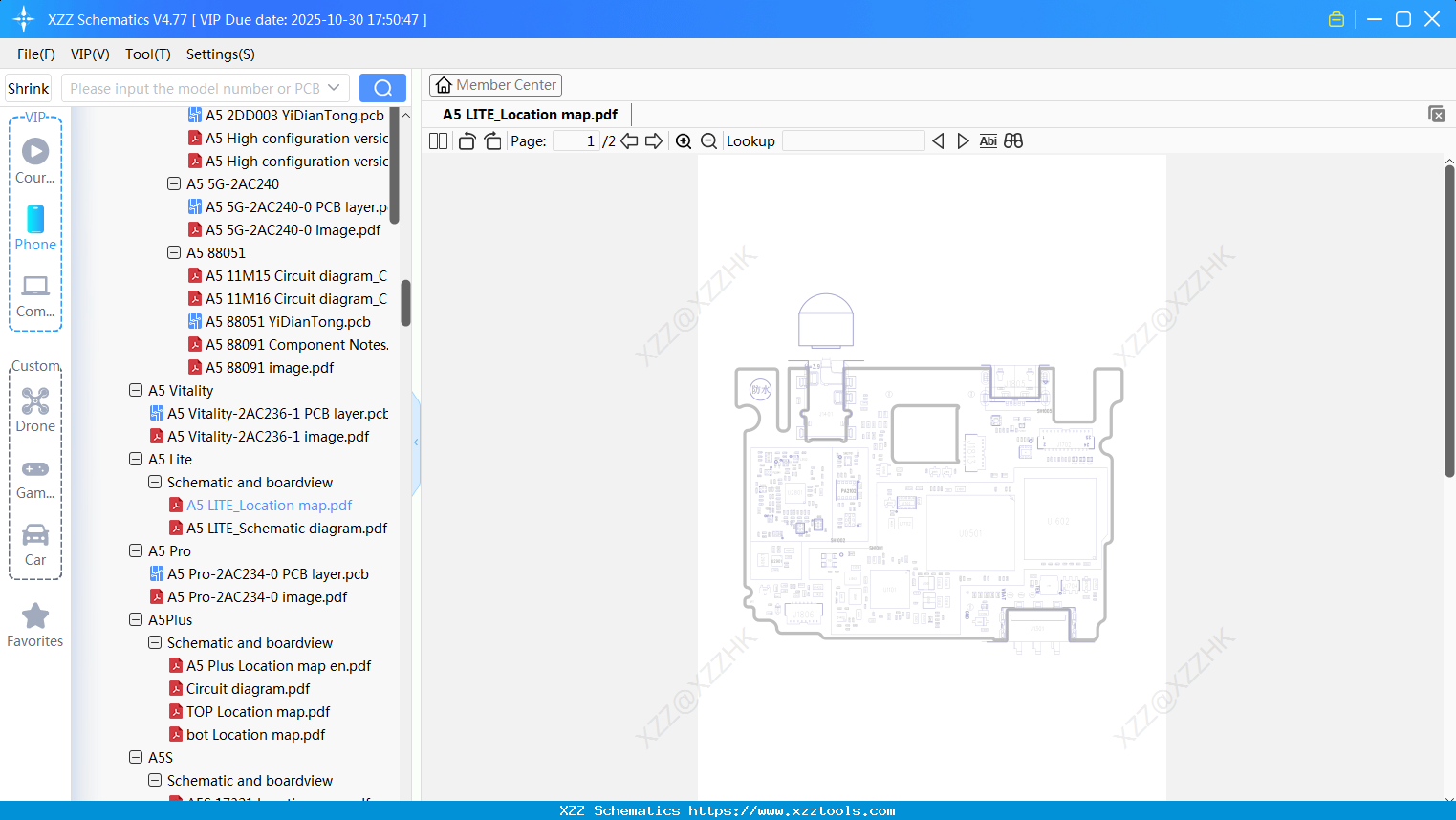The height and width of the screenshot is (820, 1456).
Task: Go to the next PDF page arrow
Action: (654, 141)
